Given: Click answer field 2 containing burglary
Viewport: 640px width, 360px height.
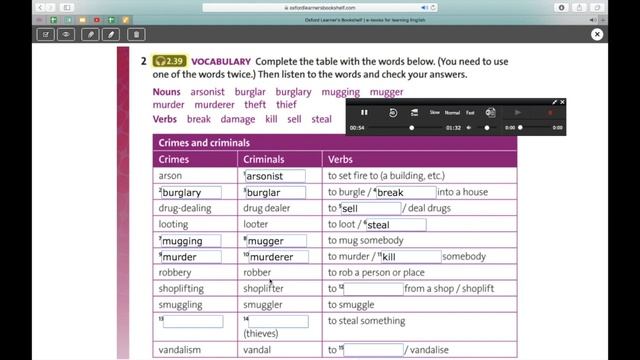Looking at the screenshot, I should pos(191,192).
